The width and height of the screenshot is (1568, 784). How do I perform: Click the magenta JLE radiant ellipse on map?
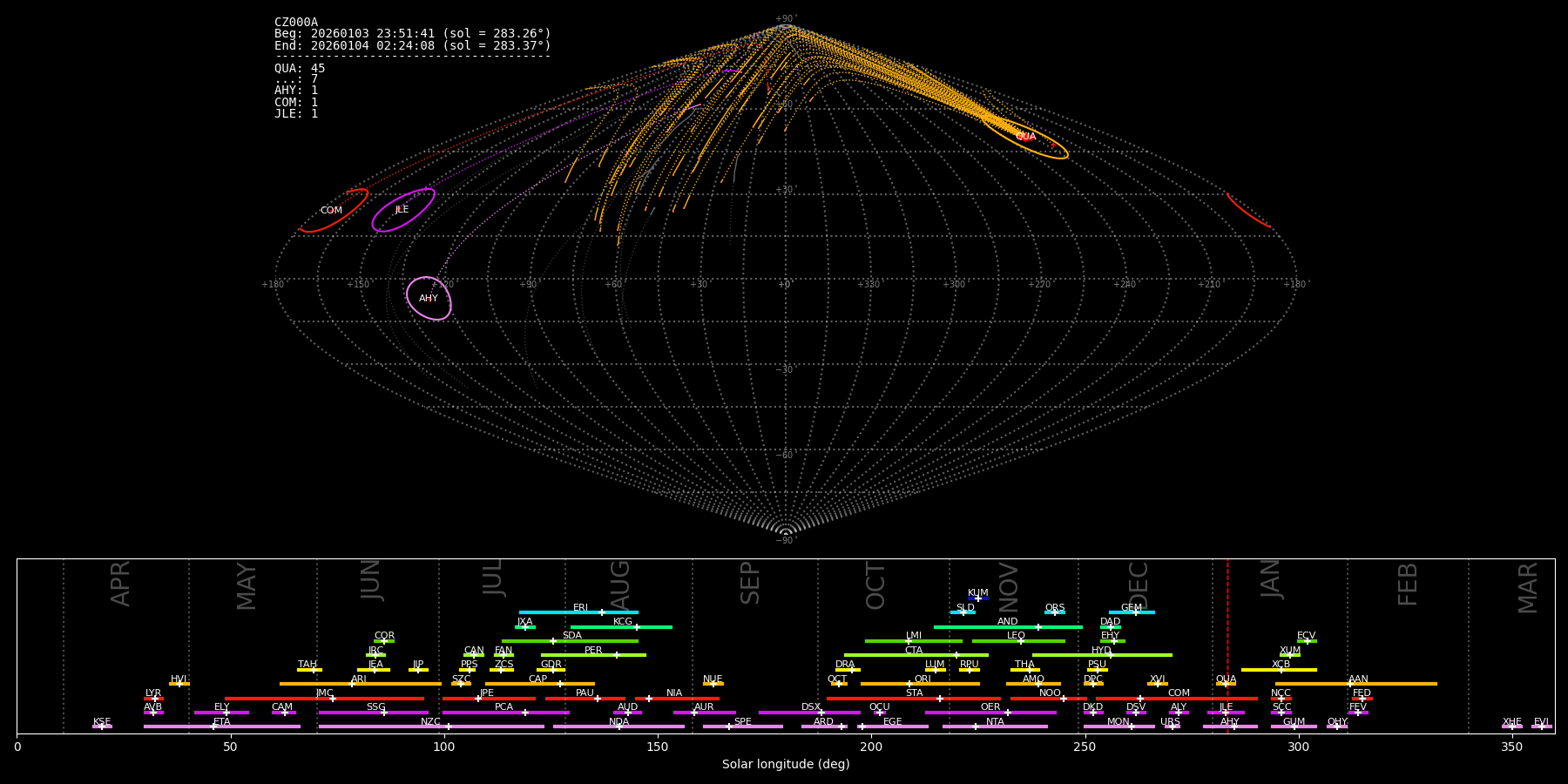coord(402,210)
